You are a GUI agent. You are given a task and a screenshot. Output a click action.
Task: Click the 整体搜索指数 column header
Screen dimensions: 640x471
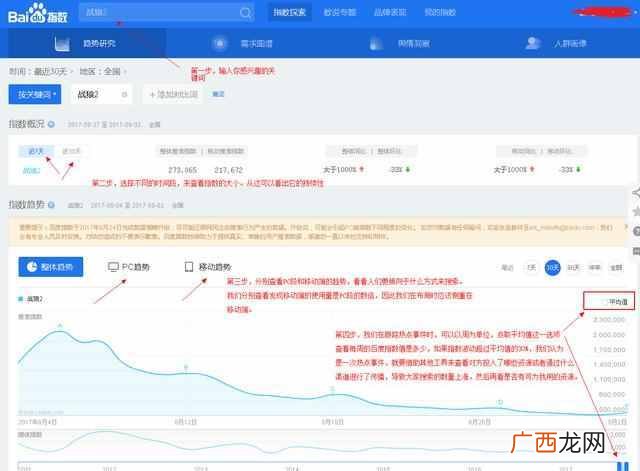point(178,151)
